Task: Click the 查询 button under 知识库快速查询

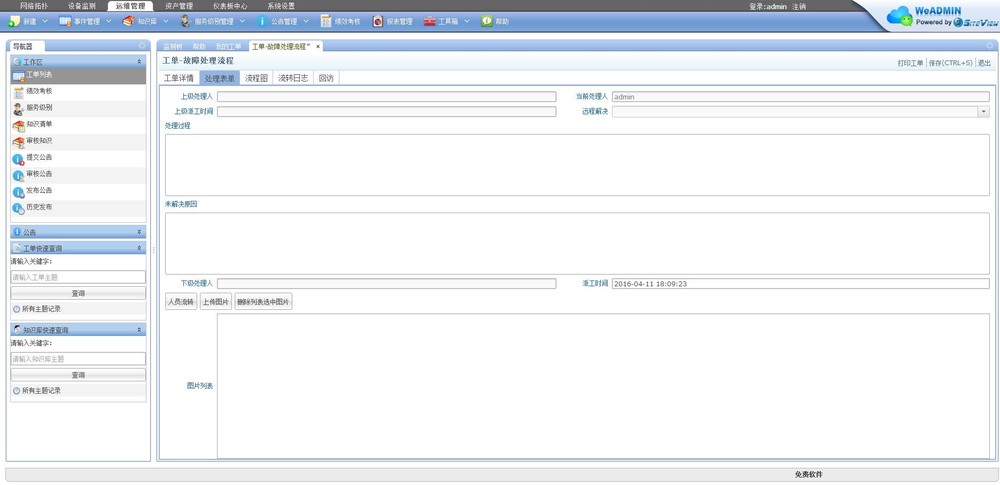Action: pos(78,375)
